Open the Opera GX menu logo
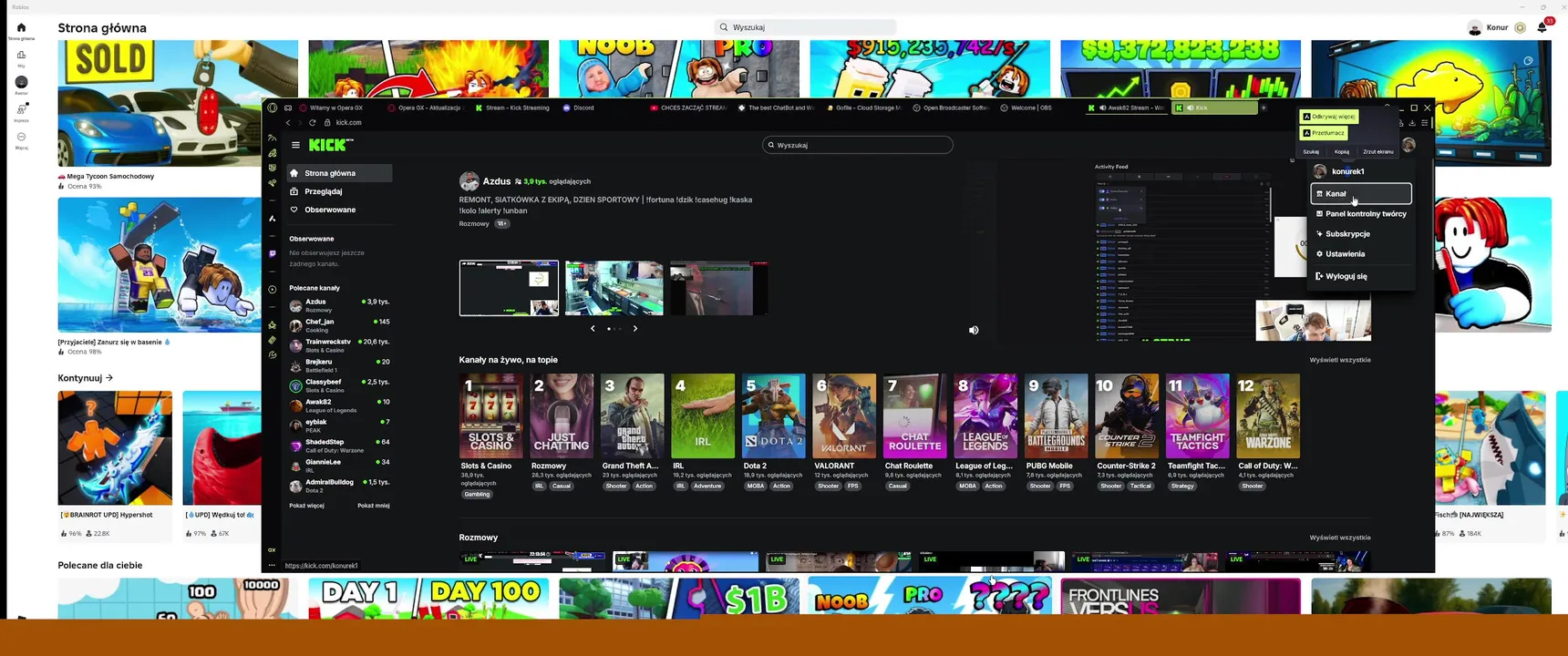The image size is (1568, 656). tap(272, 108)
